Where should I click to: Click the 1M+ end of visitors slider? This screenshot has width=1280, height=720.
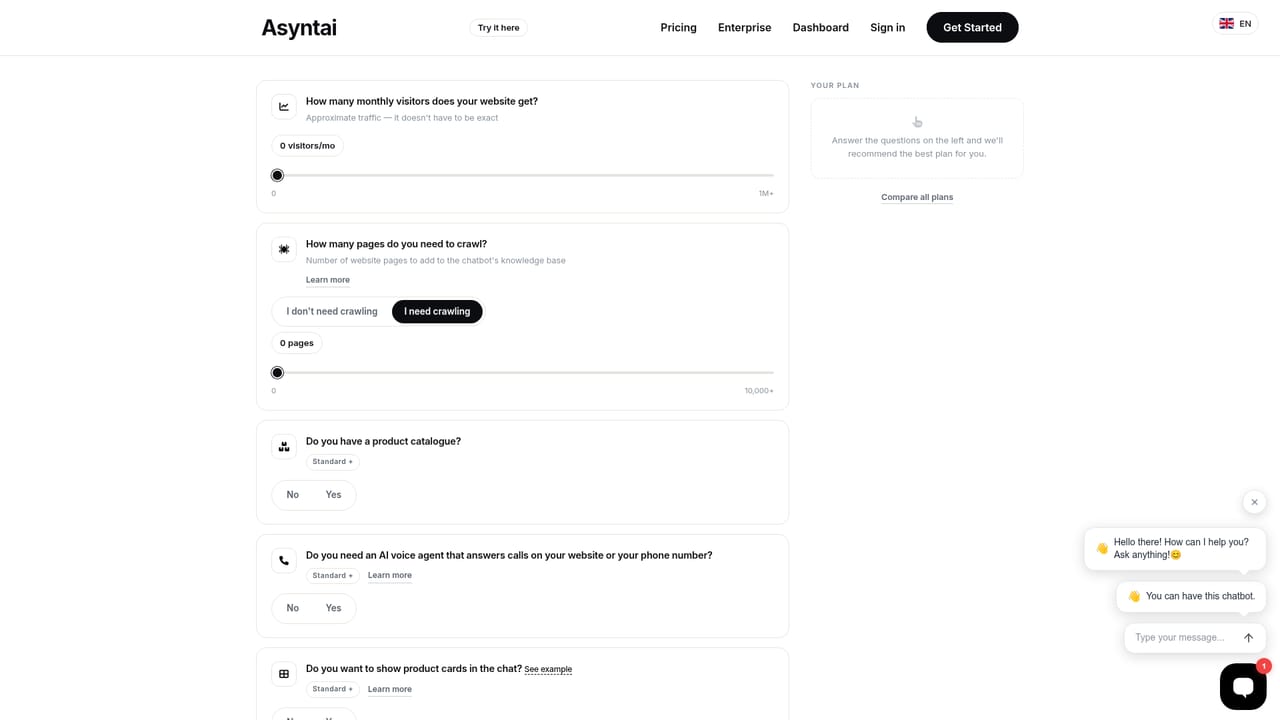[766, 194]
